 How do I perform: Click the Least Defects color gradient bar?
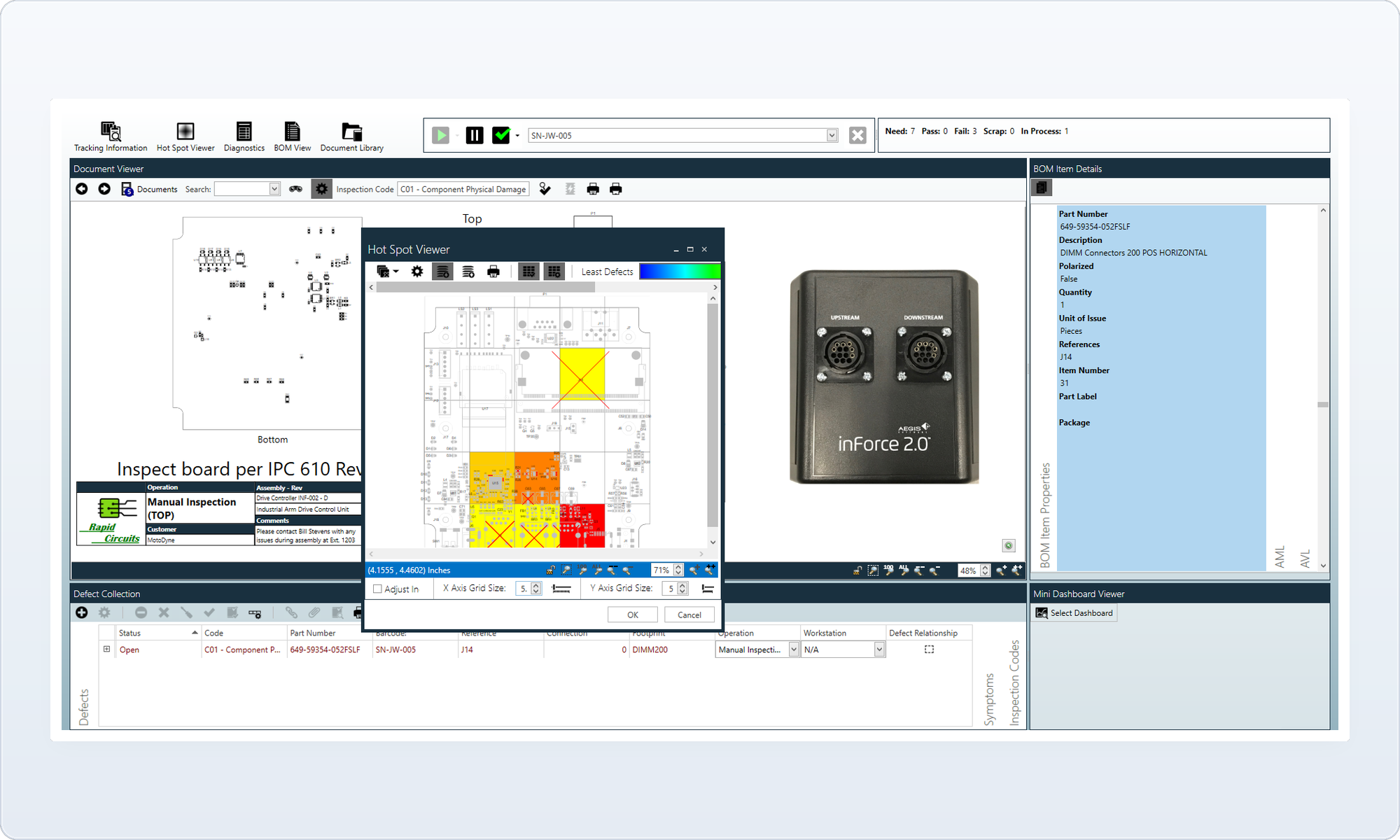point(680,272)
